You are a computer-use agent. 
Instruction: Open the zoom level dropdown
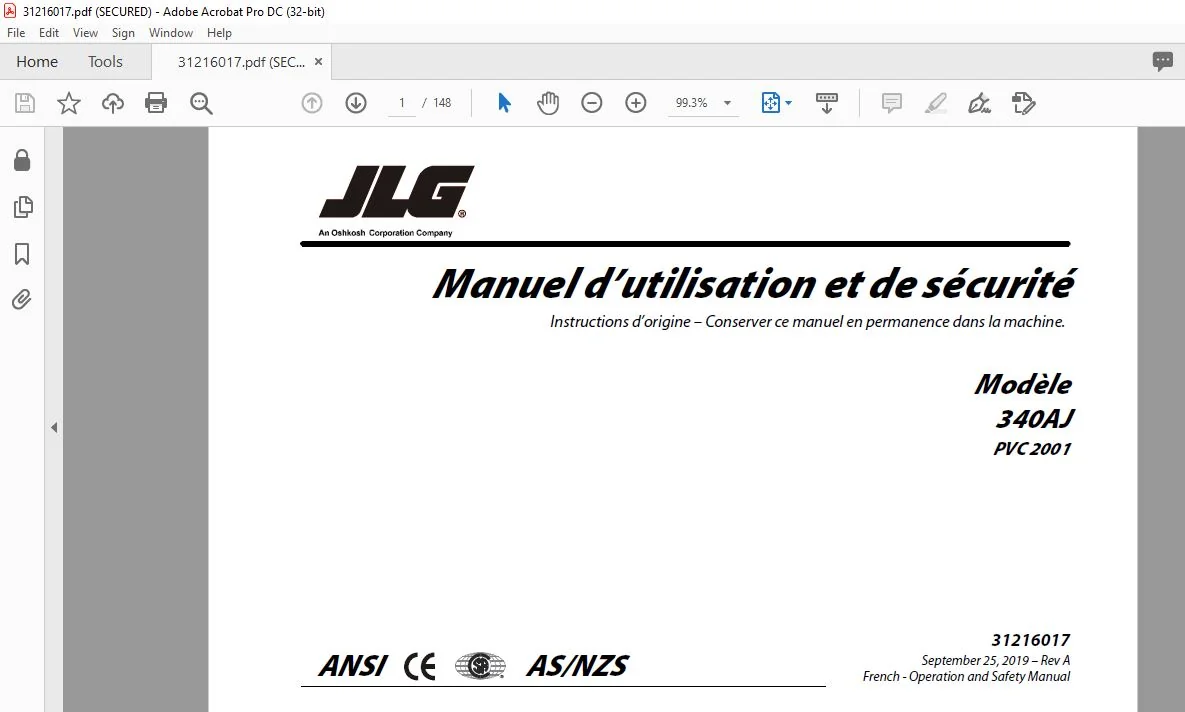(727, 103)
